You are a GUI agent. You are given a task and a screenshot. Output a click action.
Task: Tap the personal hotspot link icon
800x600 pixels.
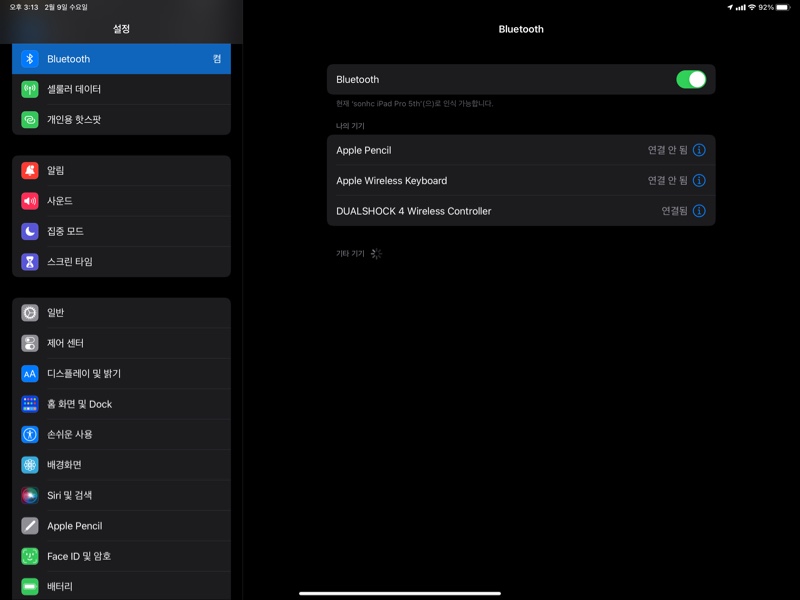[30, 119]
